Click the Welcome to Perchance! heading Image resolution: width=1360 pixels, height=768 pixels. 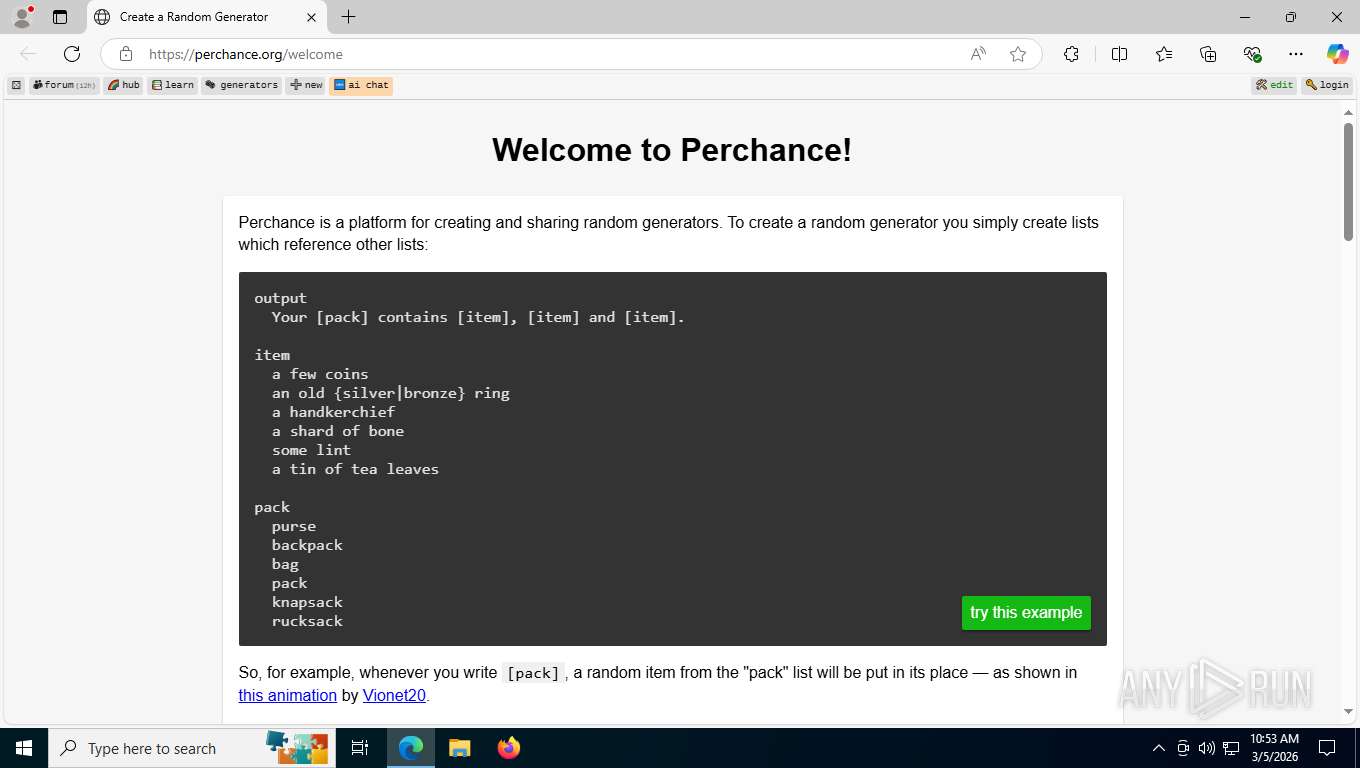(x=672, y=150)
